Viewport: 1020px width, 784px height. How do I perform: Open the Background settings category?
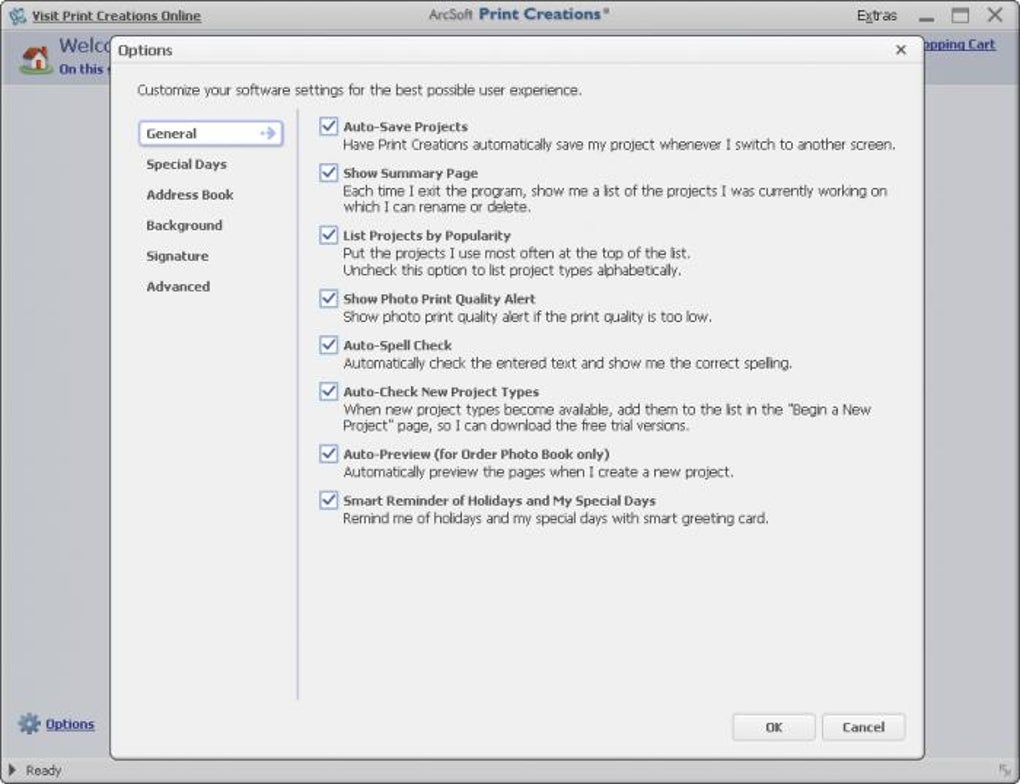tap(184, 225)
